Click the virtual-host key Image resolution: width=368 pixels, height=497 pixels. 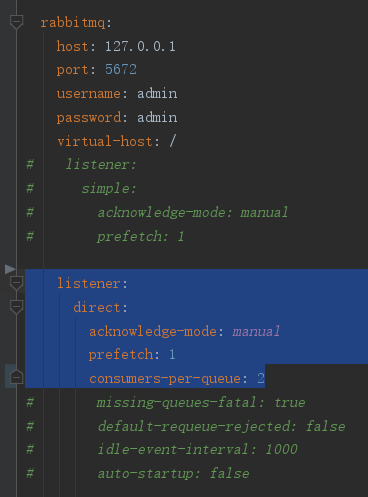pyautogui.click(x=105, y=141)
